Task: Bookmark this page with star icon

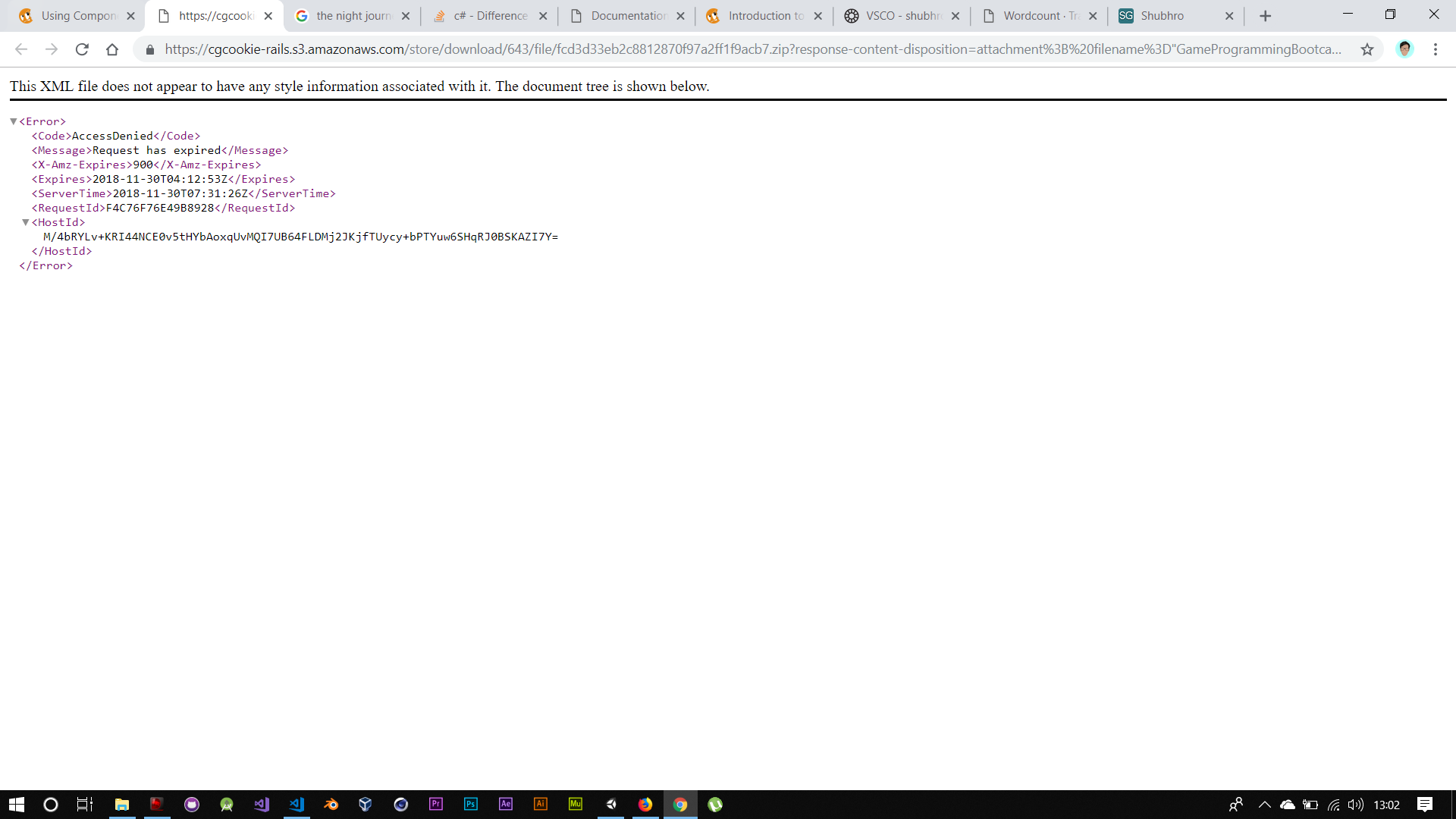Action: click(1367, 49)
